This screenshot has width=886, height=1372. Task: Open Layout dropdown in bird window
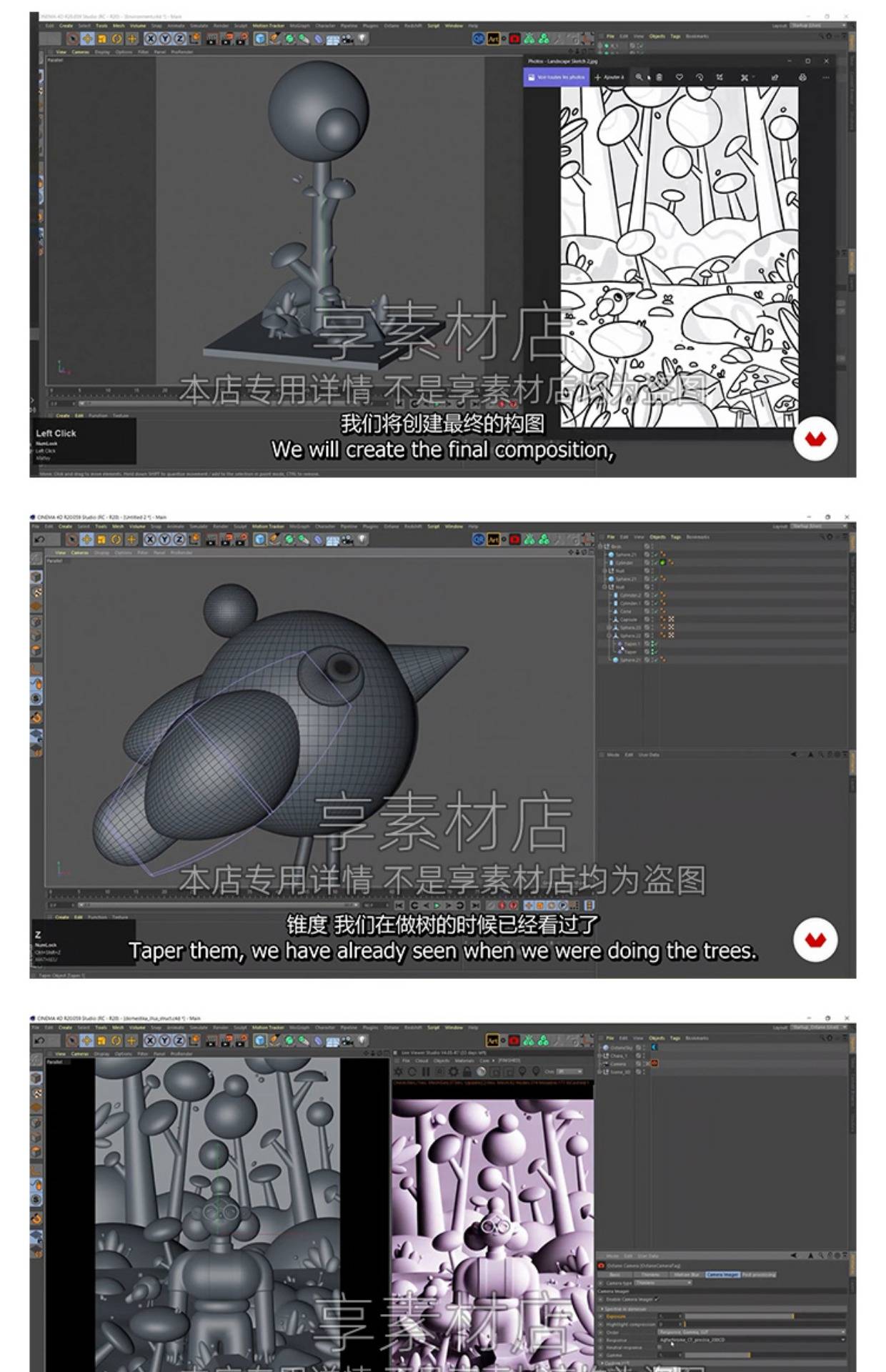coord(818,526)
